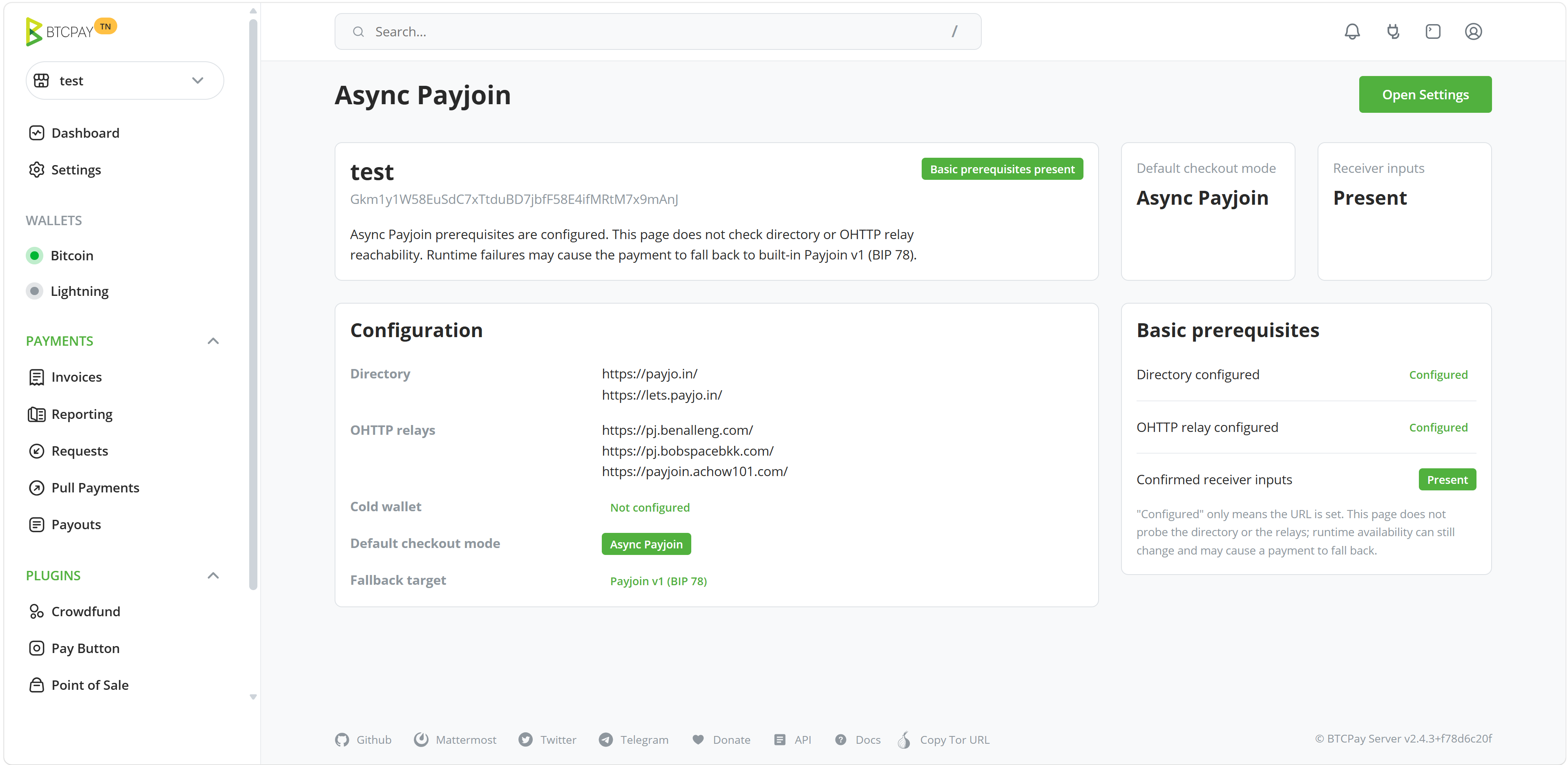Screen dimensions: 1568x765
Task: Click Configured status for OHTTP relay
Action: pyautogui.click(x=1438, y=427)
